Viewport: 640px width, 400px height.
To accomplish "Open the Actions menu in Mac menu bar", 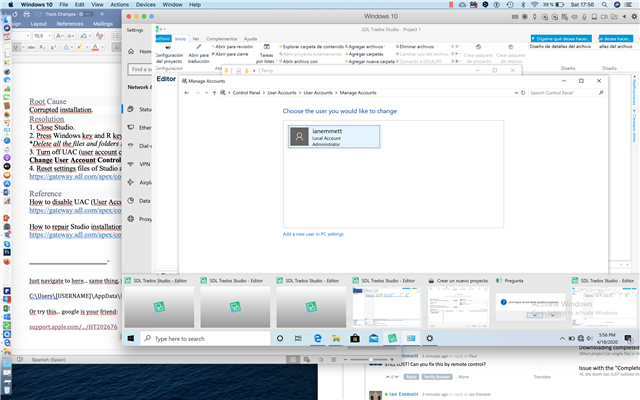I will coord(120,4).
